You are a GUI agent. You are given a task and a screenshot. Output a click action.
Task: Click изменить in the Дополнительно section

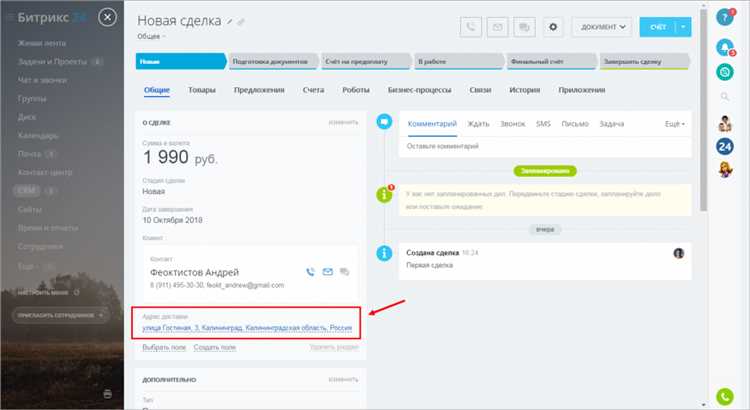click(x=343, y=379)
